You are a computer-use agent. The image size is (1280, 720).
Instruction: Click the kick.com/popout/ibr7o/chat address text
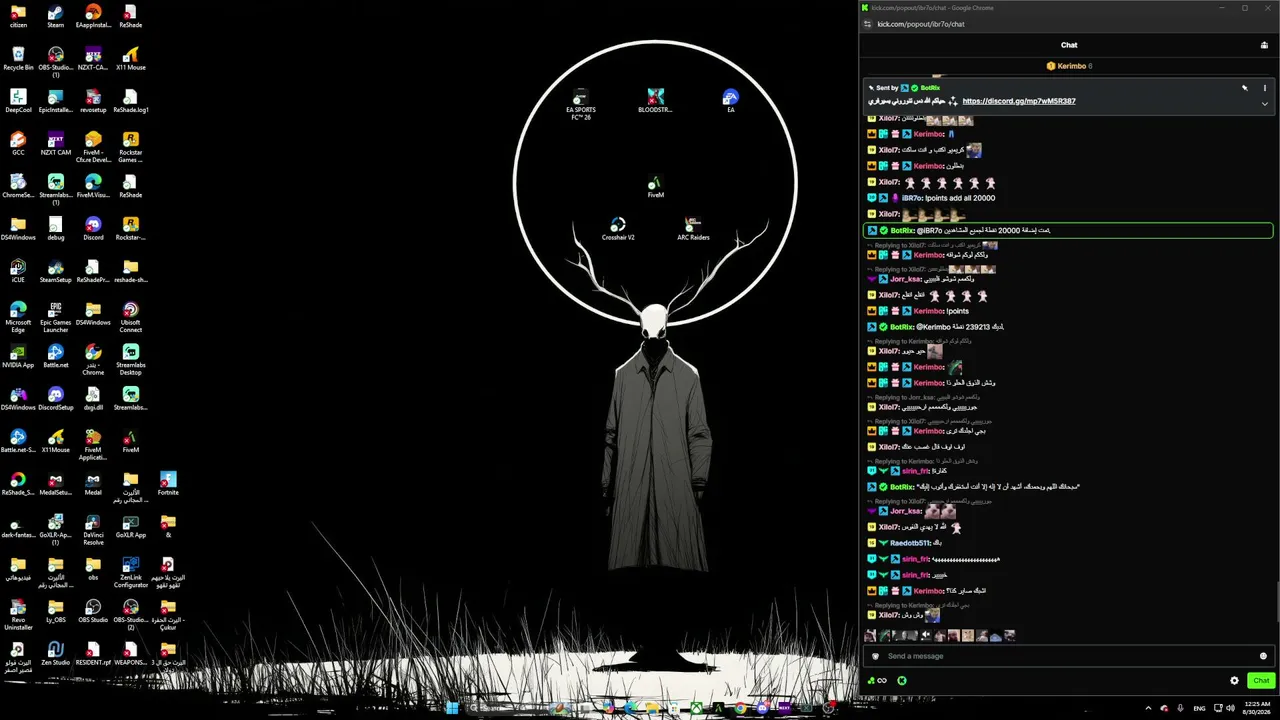(921, 24)
